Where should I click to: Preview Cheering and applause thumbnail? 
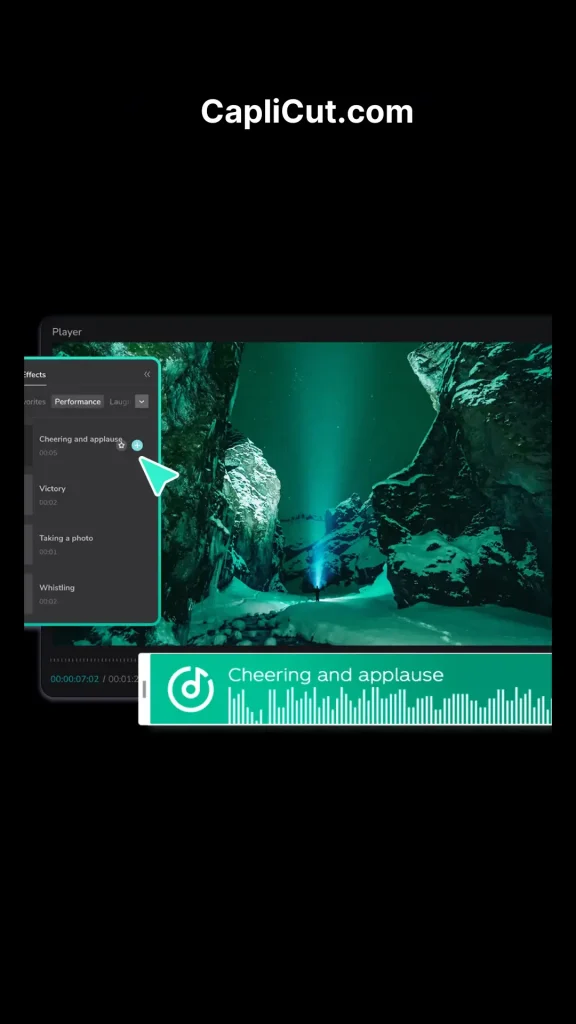pos(28,445)
